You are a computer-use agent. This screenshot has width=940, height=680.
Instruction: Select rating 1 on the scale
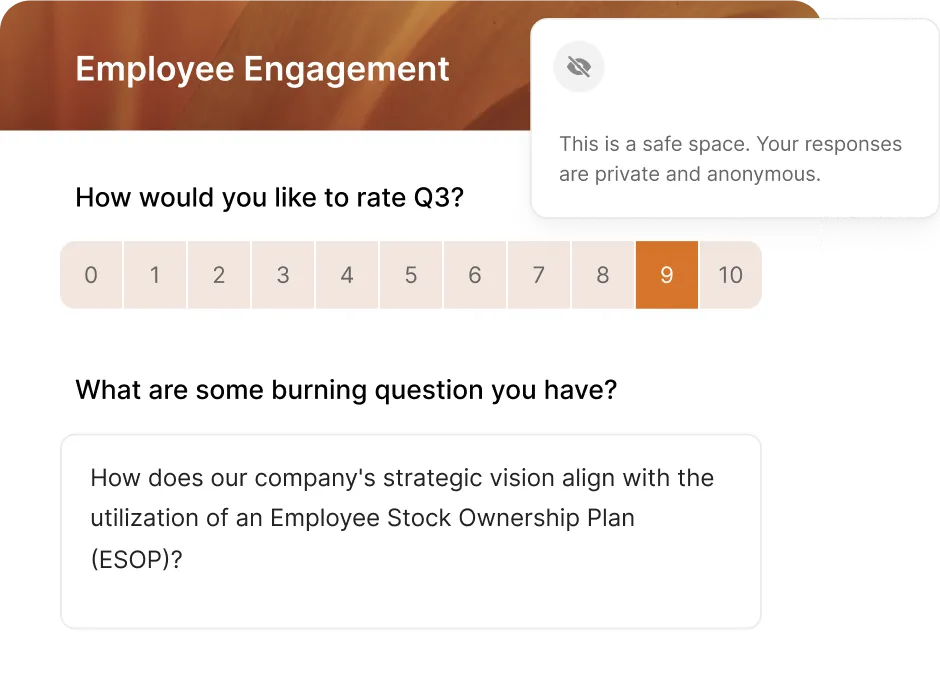click(x=155, y=275)
